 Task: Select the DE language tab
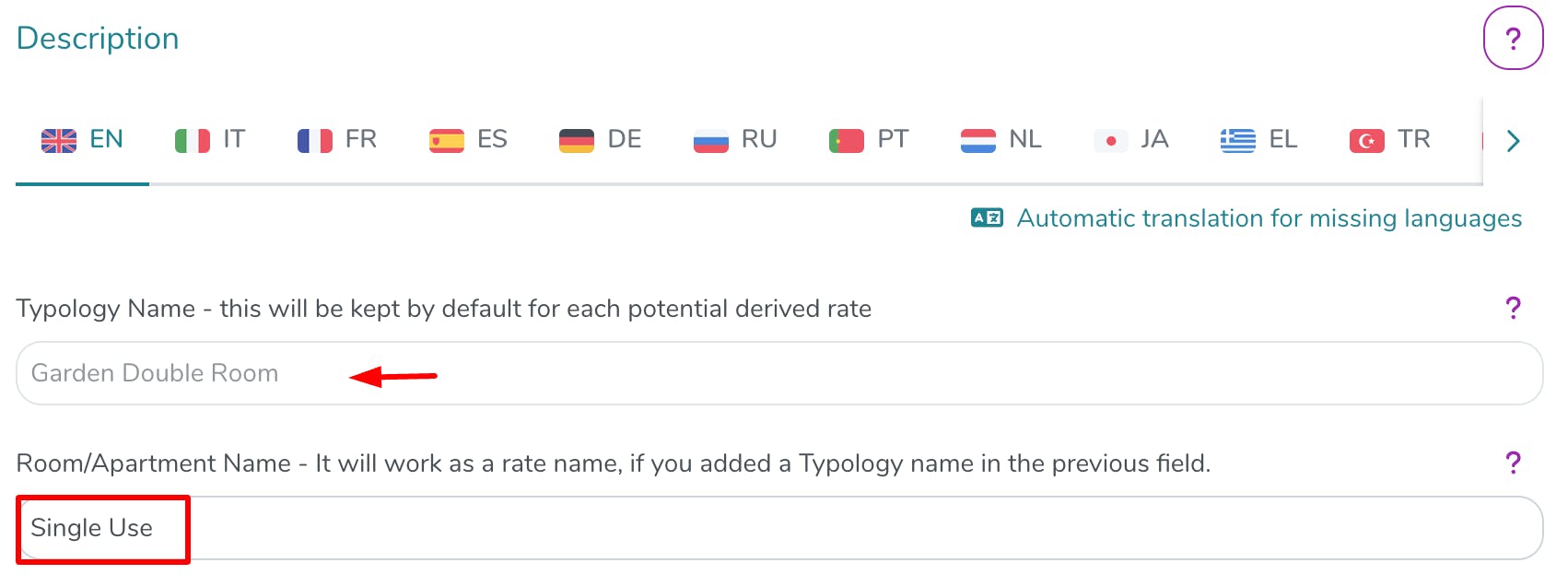pyautogui.click(x=601, y=140)
